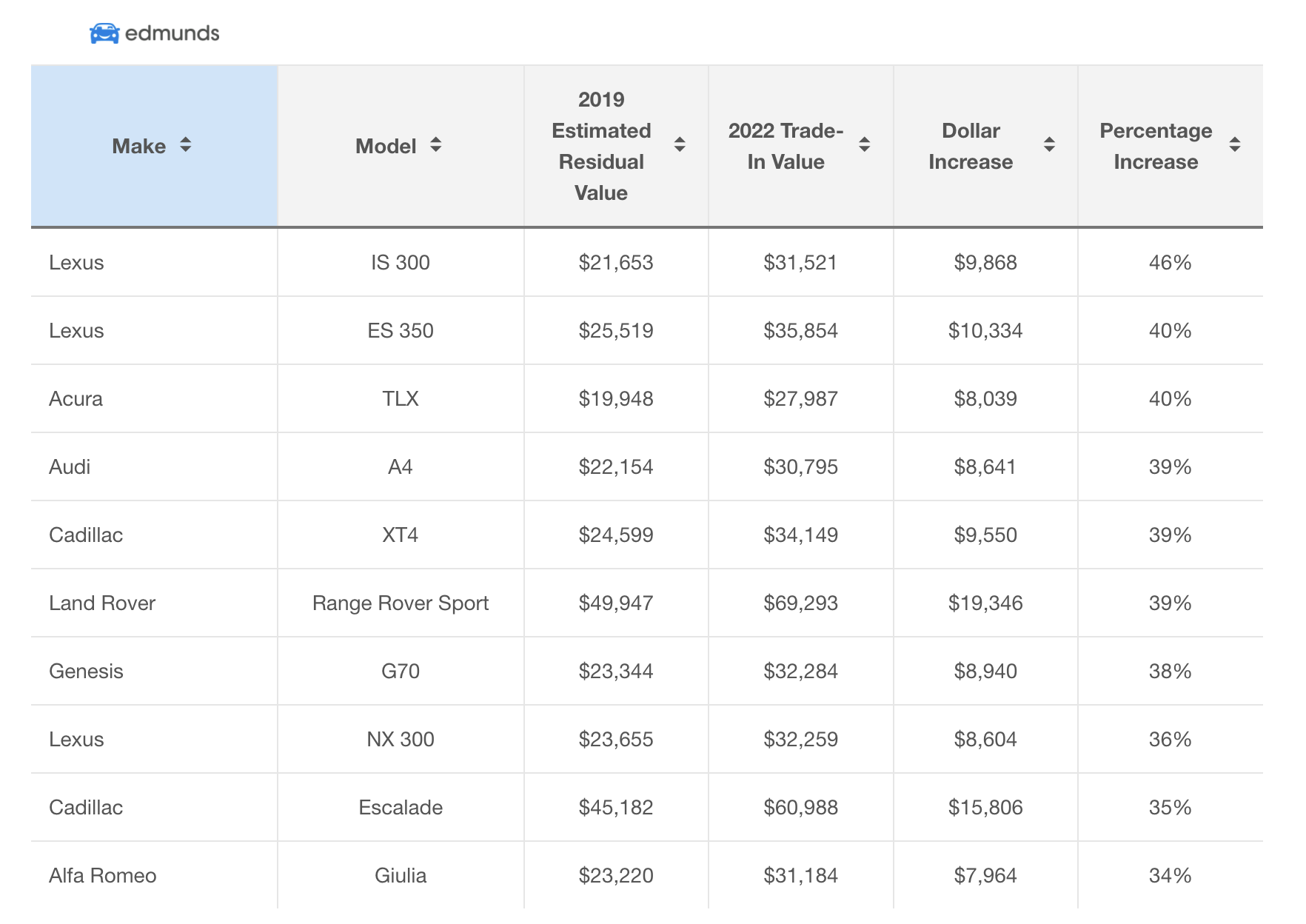Click the Percentage Increase header label
The image size is (1306, 924).
(1155, 147)
